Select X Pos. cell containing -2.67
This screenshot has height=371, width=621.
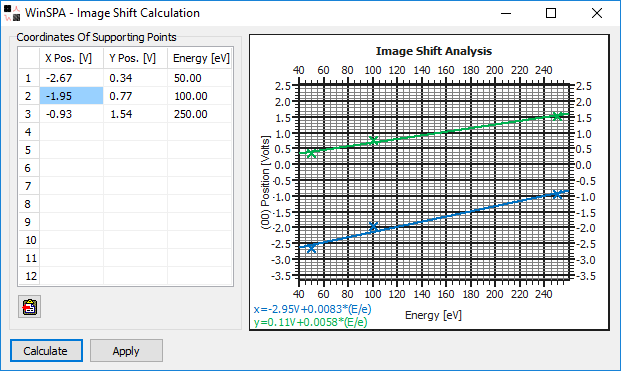coord(71,78)
